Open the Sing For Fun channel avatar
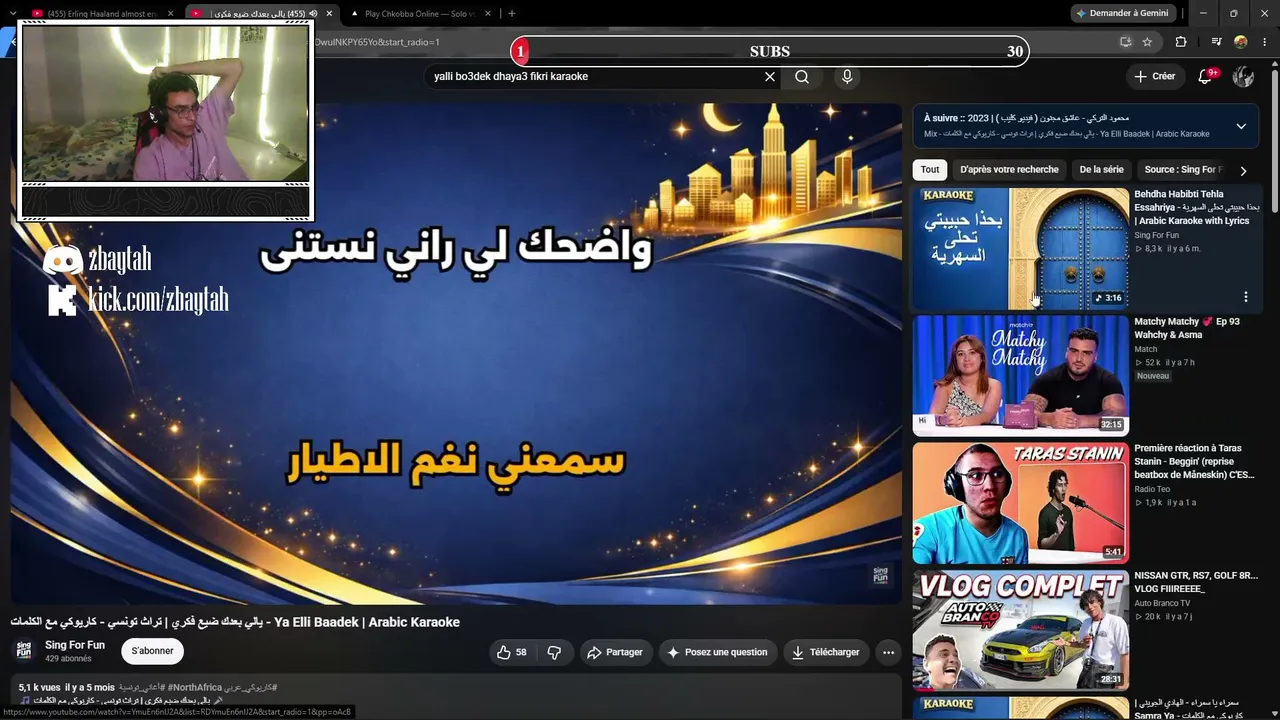The height and width of the screenshot is (720, 1280). pos(24,651)
